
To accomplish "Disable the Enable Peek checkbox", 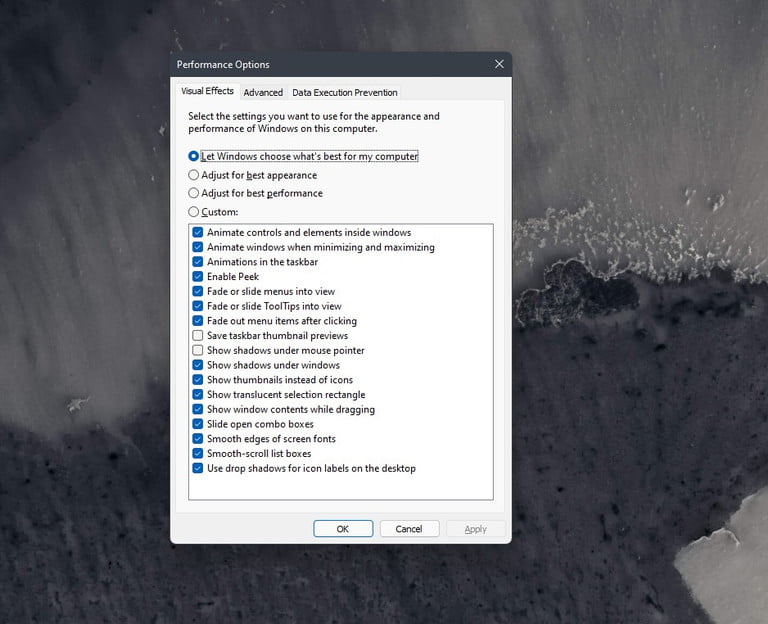I will click(198, 276).
